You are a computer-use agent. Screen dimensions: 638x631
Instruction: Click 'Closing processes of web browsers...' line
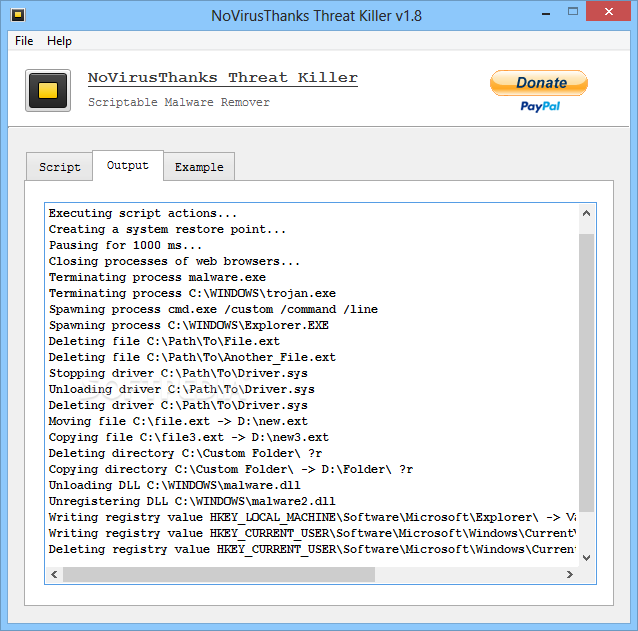point(174,261)
